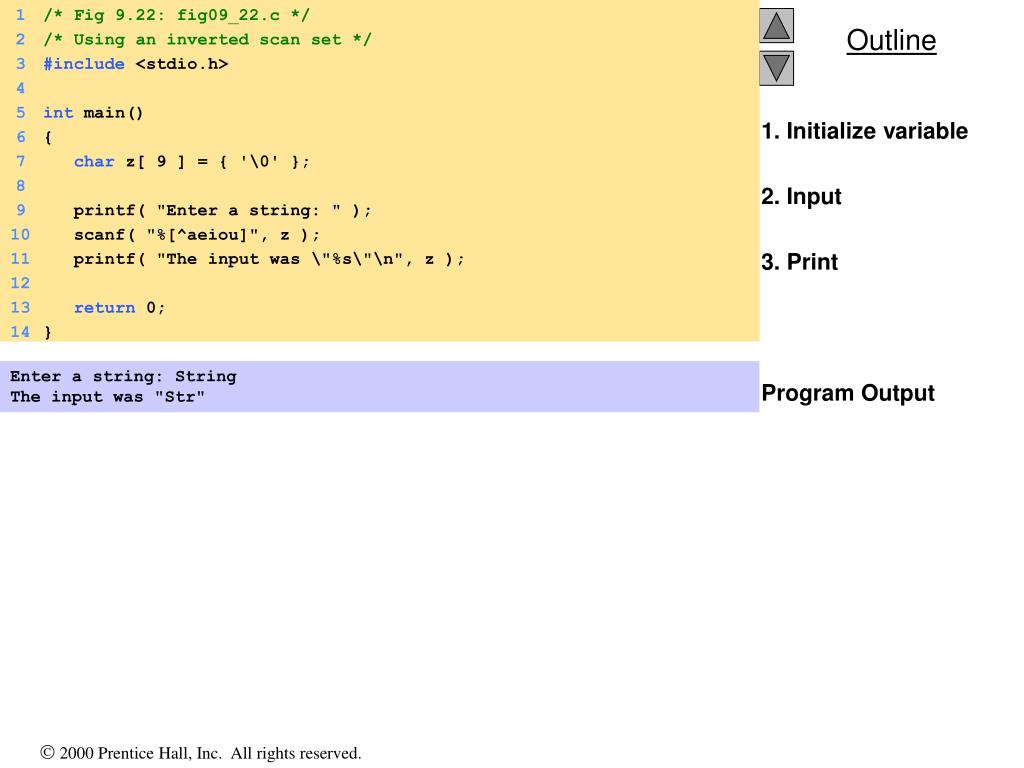1024x768 pixels.
Task: Select '3. Print' outline item
Action: click(799, 262)
